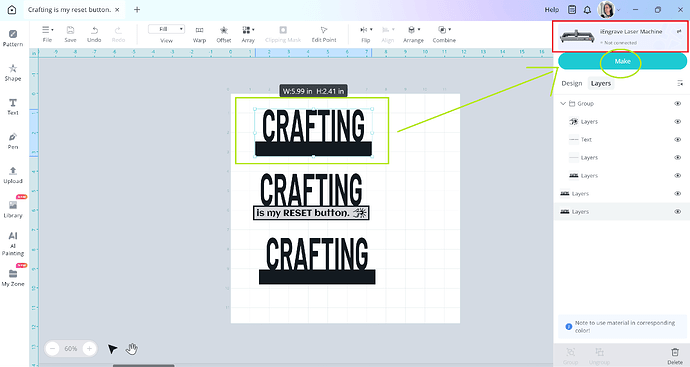690x367 pixels.
Task: Open the Array dropdown
Action: click(248, 34)
